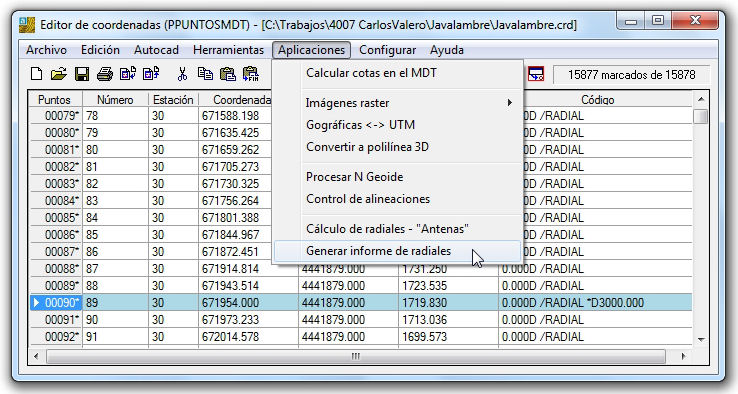Click the app icon in the title bar
738x394 pixels.
pyautogui.click(x=27, y=24)
